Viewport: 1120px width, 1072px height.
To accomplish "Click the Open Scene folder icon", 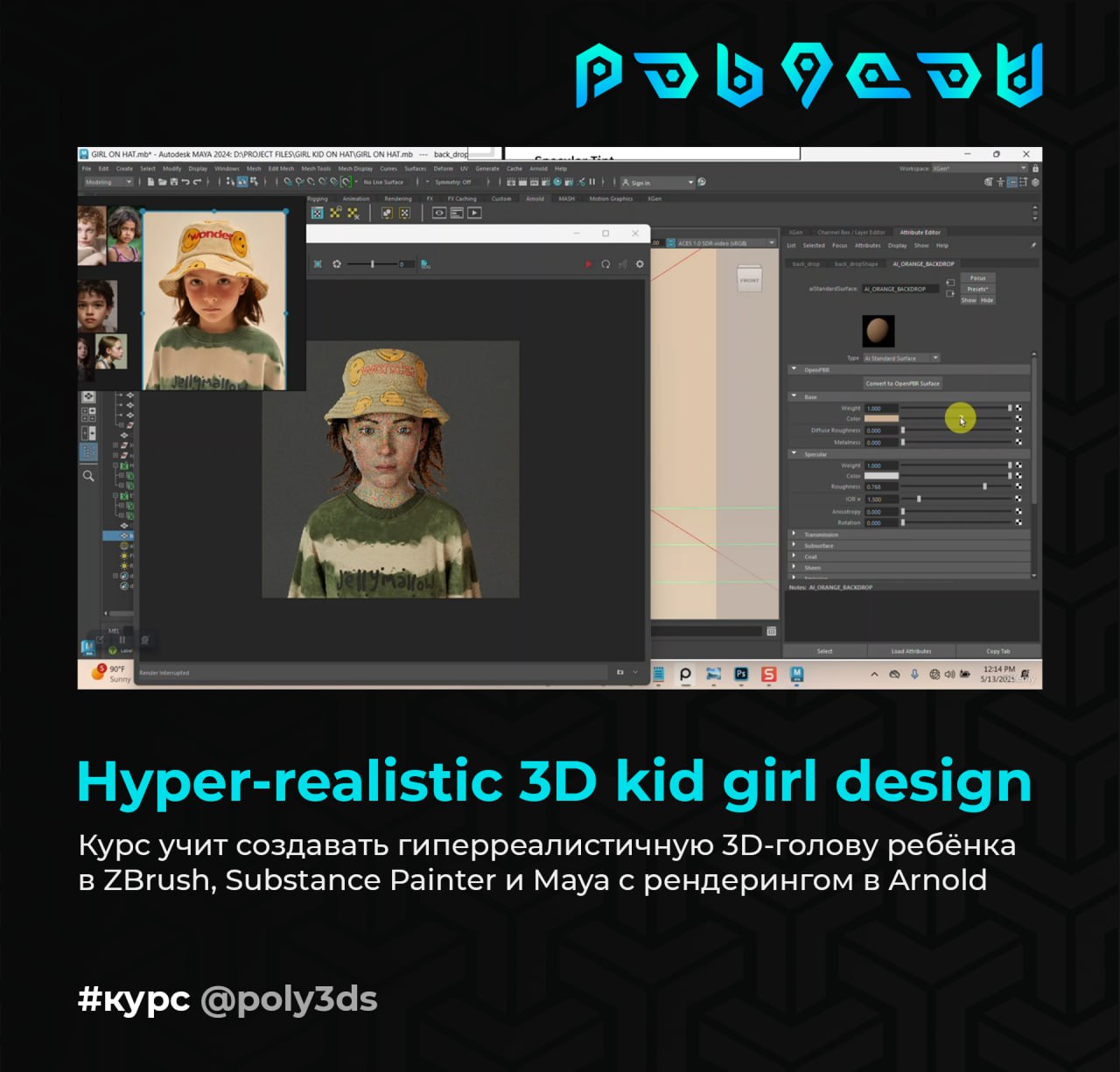I will coord(163,182).
